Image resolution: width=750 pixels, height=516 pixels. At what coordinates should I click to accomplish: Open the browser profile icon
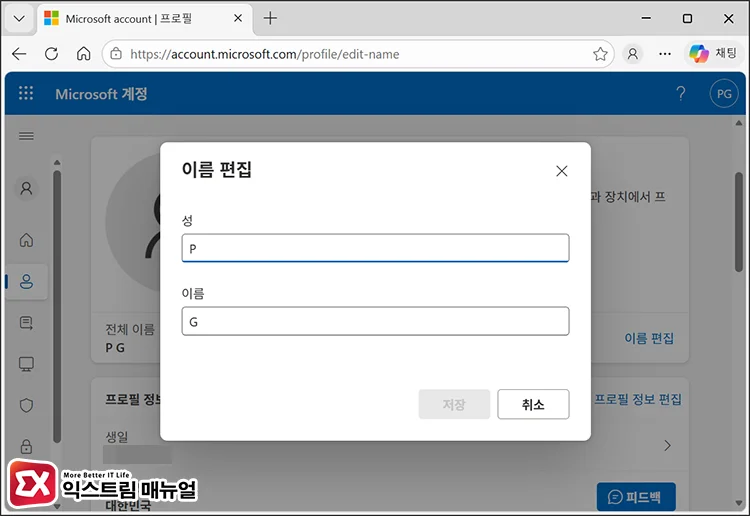(632, 54)
